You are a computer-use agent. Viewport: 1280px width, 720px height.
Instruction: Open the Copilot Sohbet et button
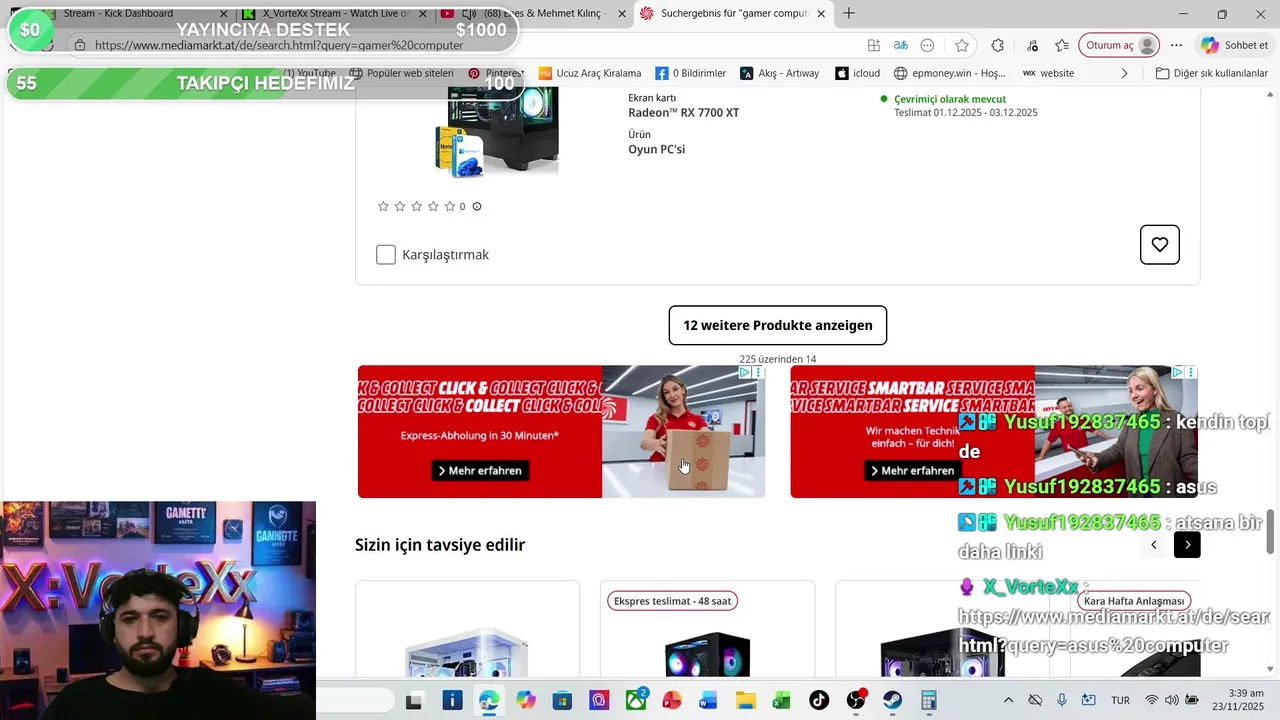[1235, 45]
